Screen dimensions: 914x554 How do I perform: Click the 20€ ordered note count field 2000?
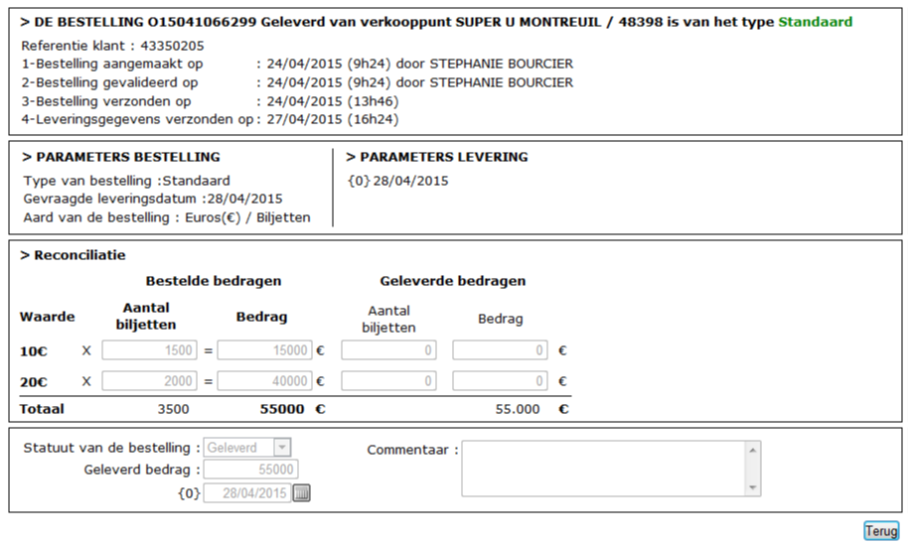point(149,381)
